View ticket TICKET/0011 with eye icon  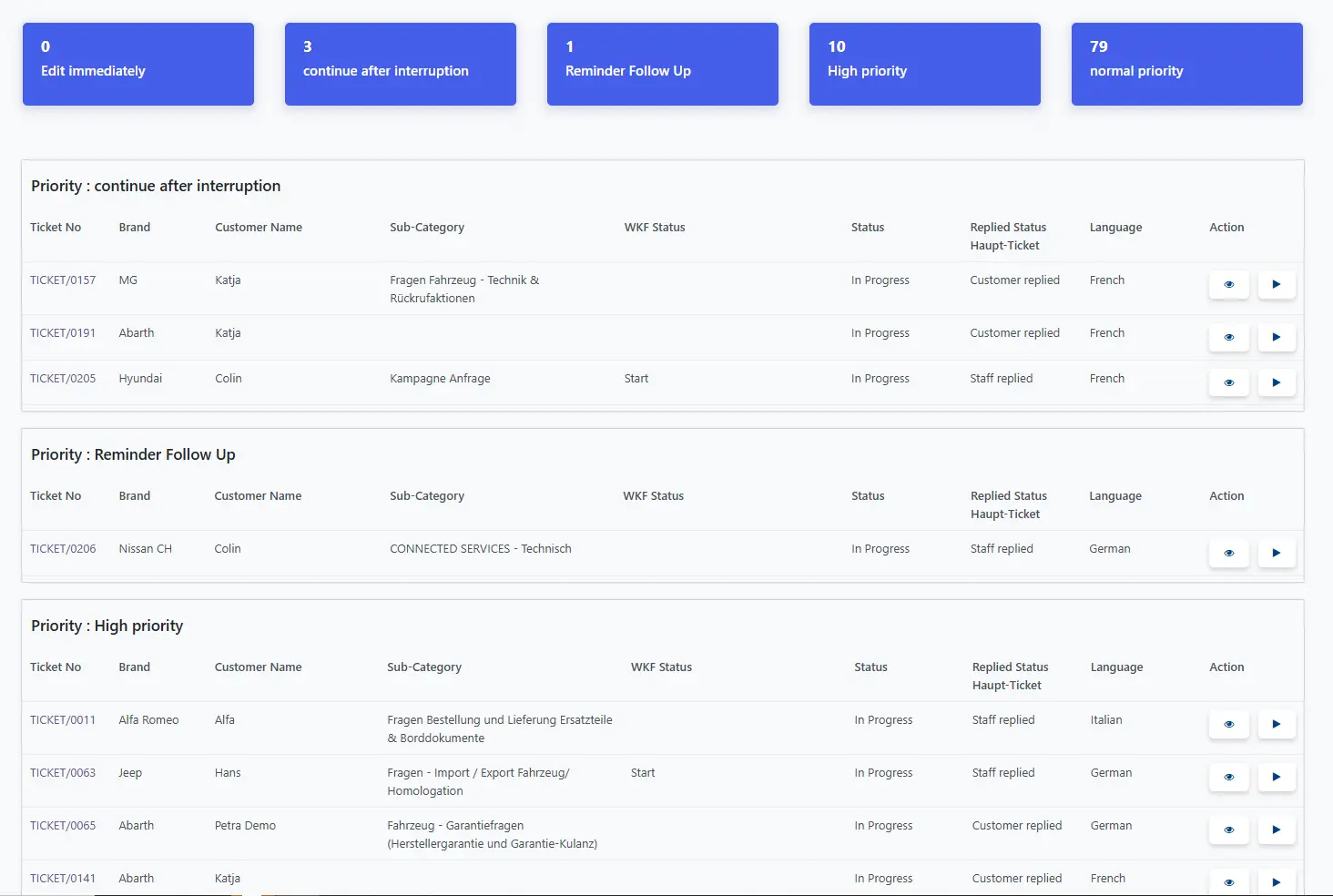pyautogui.click(x=1229, y=724)
